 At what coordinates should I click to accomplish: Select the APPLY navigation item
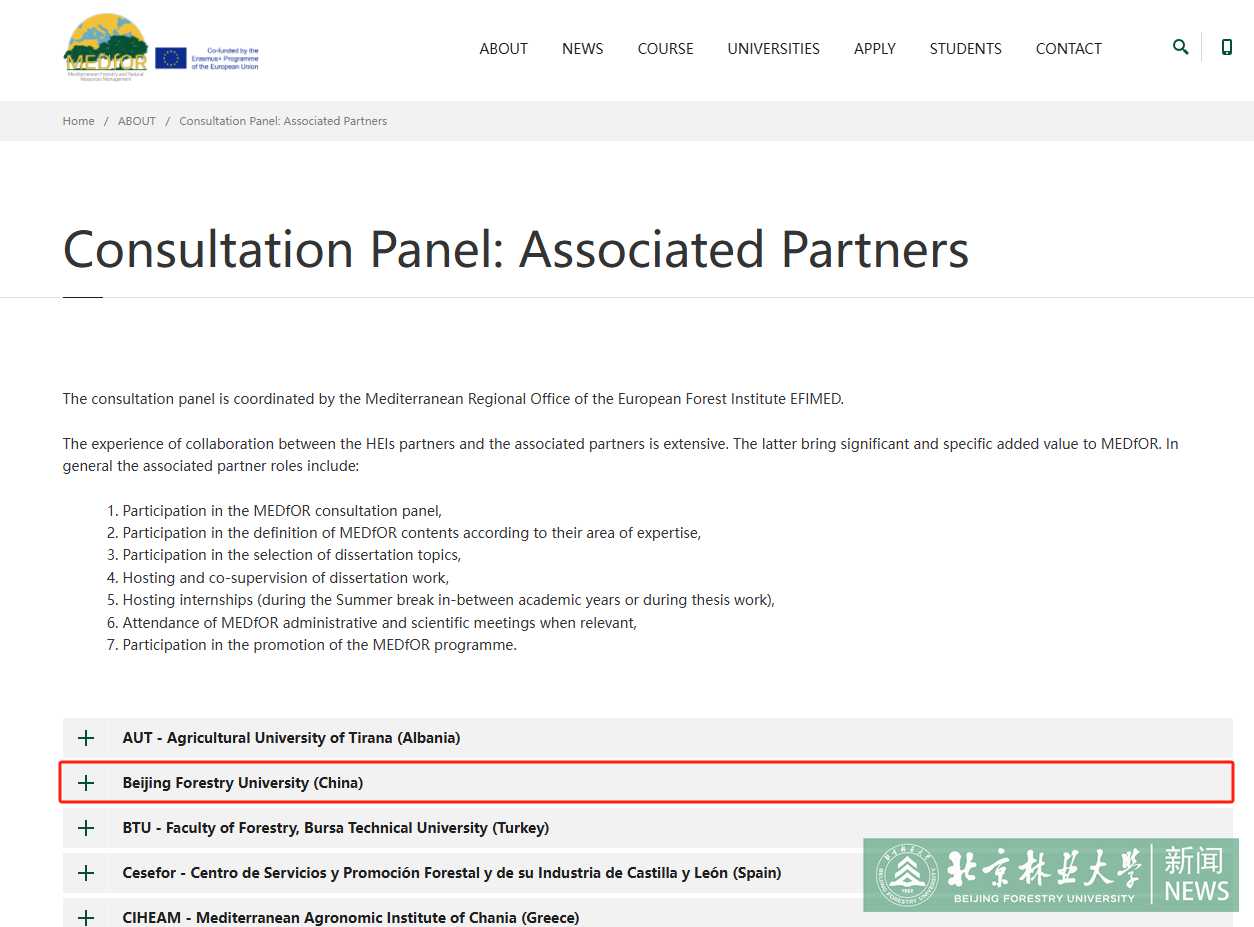[874, 49]
